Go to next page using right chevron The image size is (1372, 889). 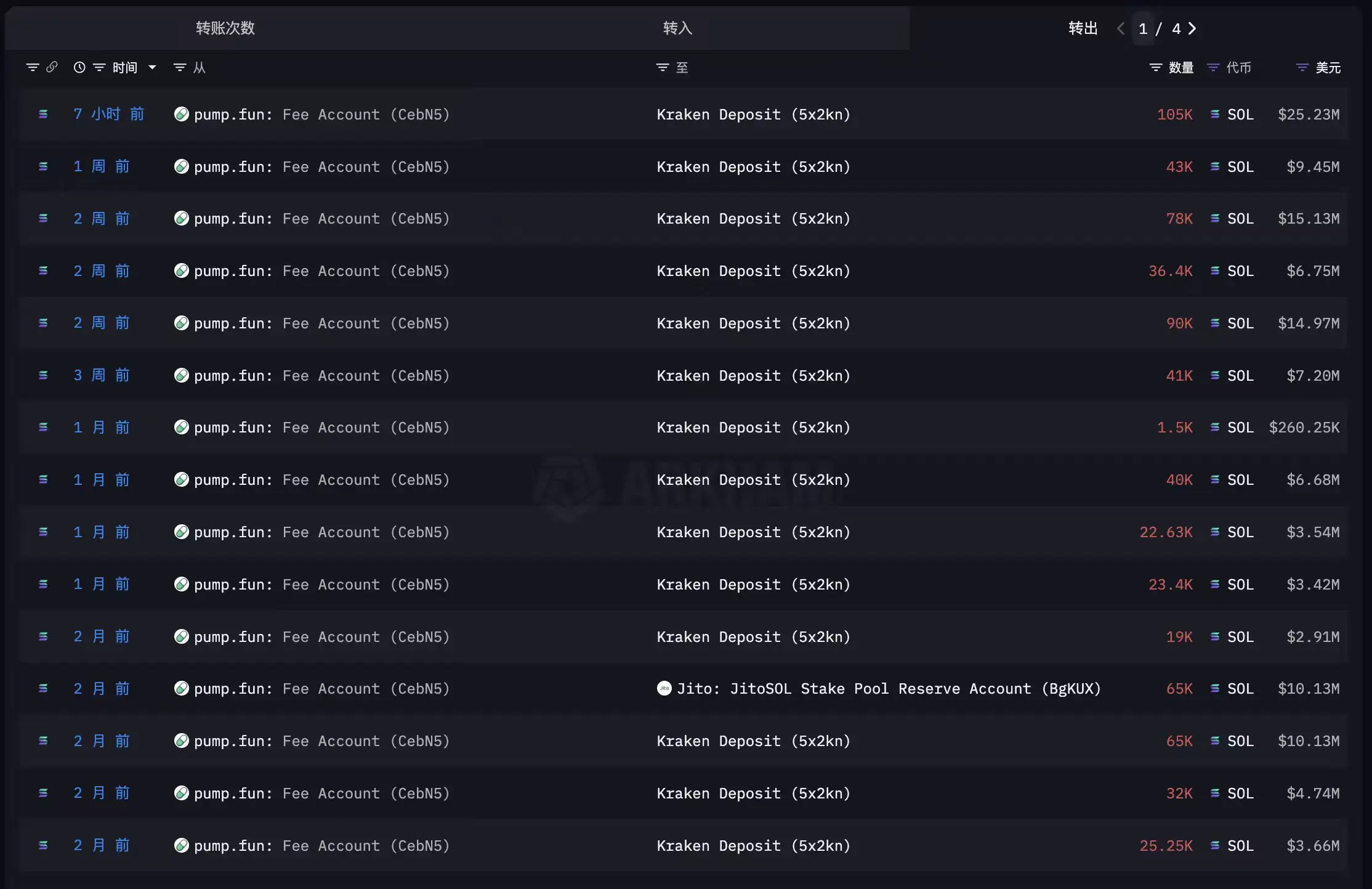click(x=1192, y=28)
